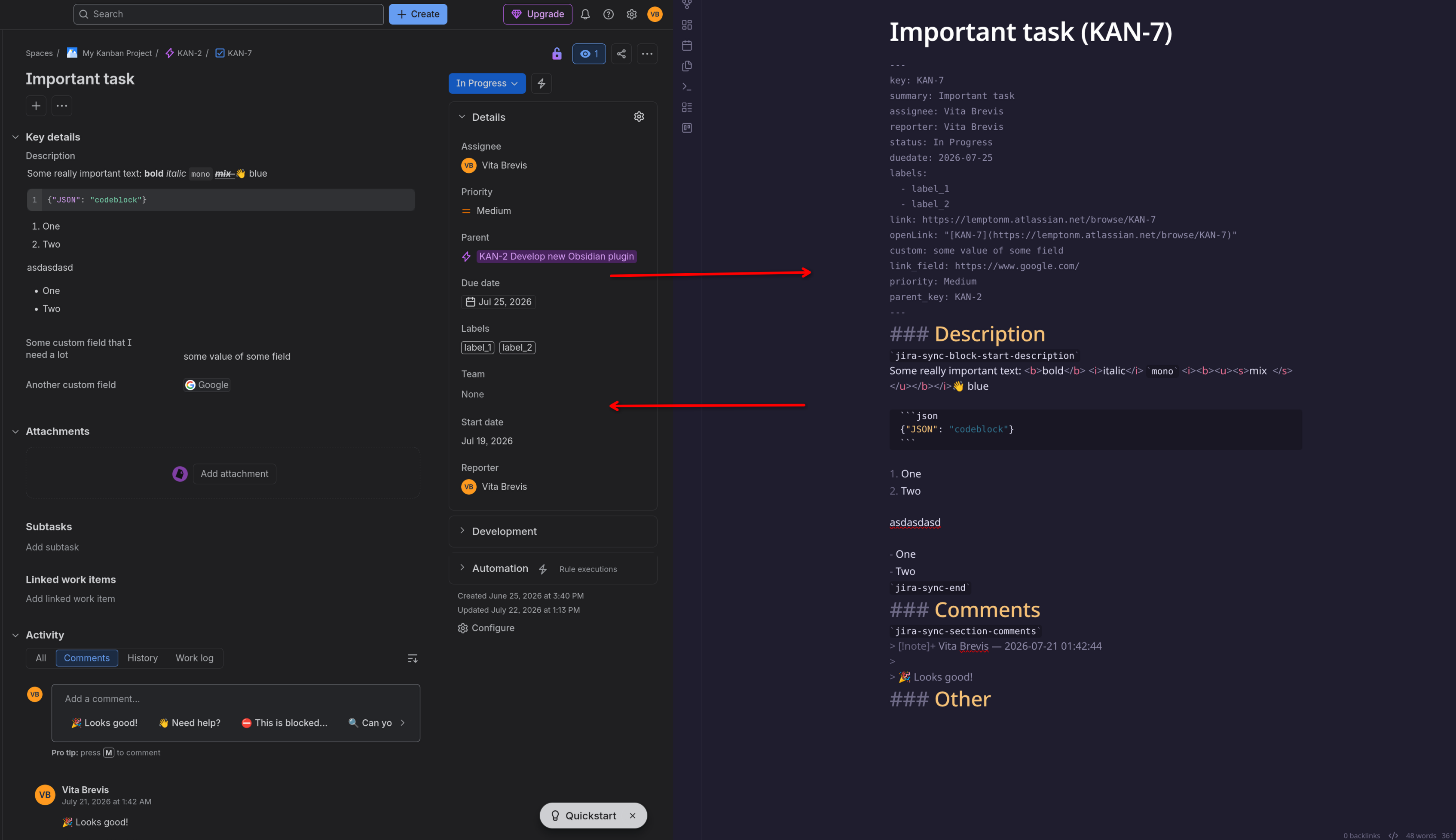
Task: Switch to the All activity tab
Action: point(40,658)
